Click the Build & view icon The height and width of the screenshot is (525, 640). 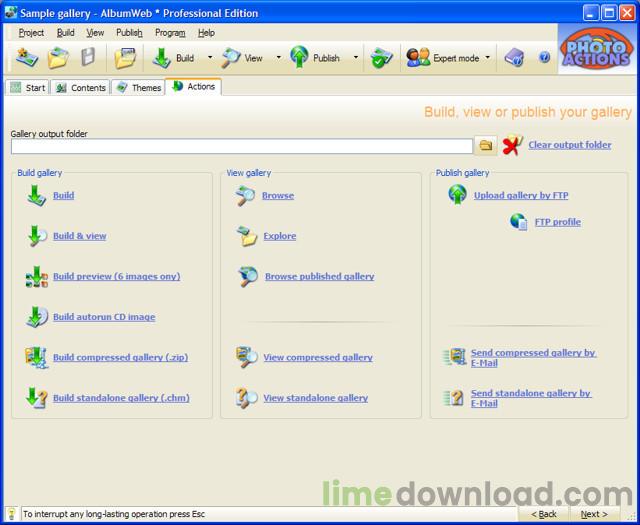tap(37, 236)
